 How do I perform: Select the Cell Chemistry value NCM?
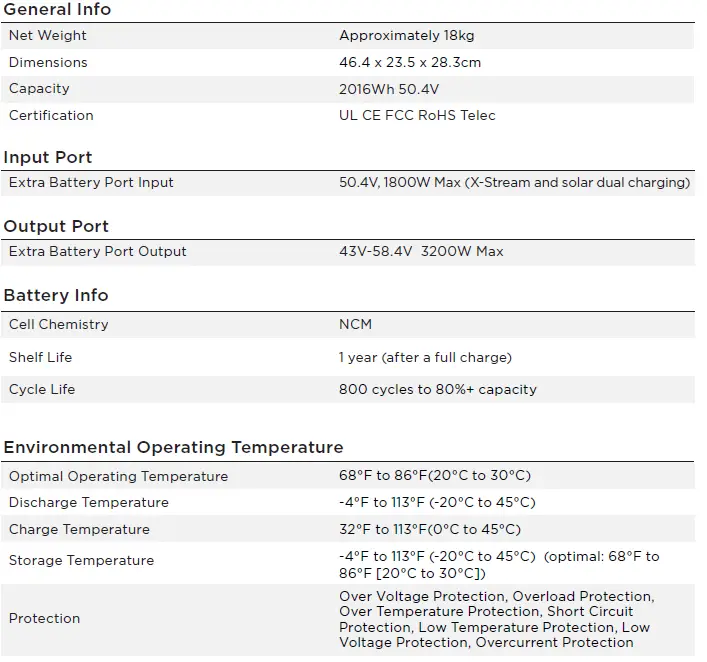(x=356, y=324)
